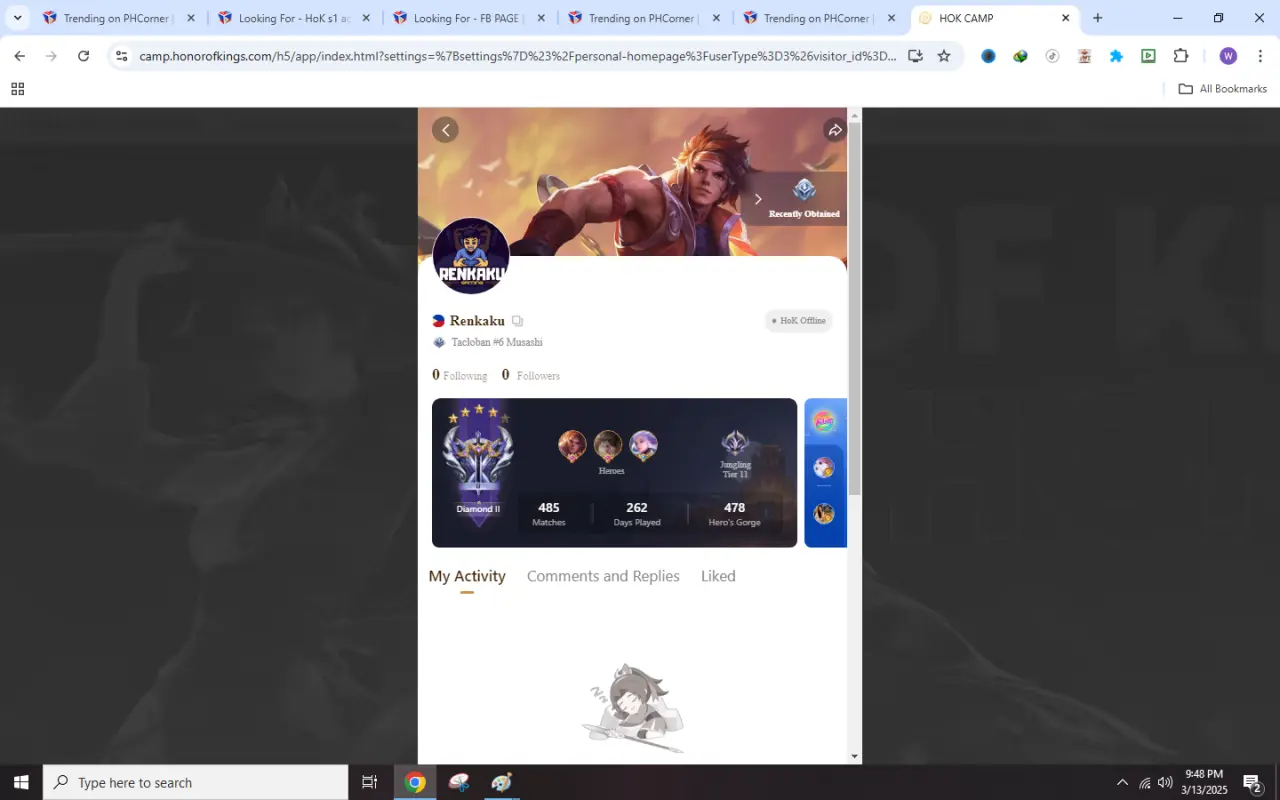Open the Windows Start menu
1280x800 pixels.
(21, 782)
